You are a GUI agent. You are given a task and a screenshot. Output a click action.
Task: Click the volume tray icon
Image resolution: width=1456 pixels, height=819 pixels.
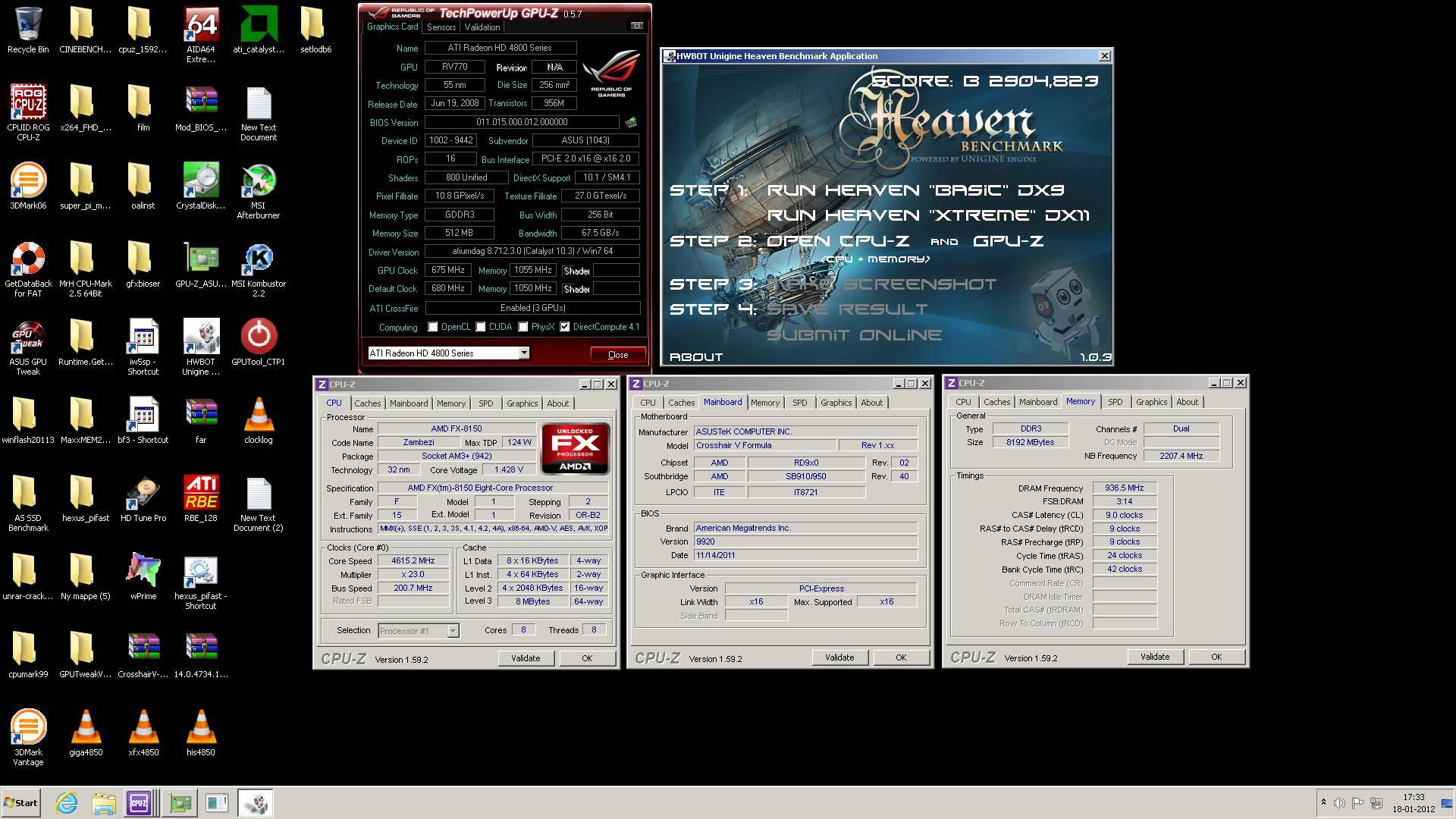click(x=1340, y=803)
